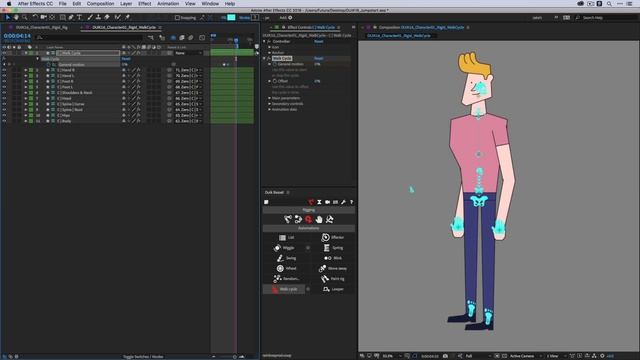This screenshot has height=360, width=640.
Task: Toggle visibility of Hand R layer
Action: click(x=4, y=70)
